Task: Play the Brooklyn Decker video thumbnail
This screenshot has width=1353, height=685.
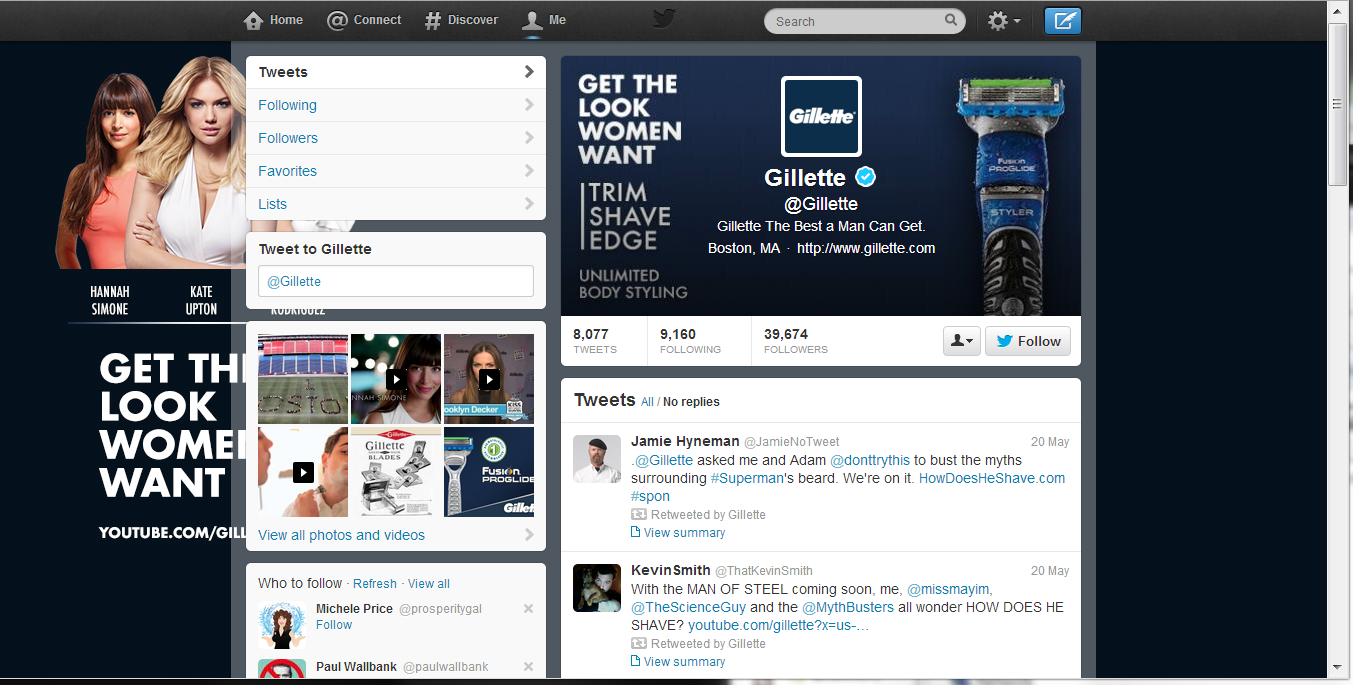Action: click(489, 379)
